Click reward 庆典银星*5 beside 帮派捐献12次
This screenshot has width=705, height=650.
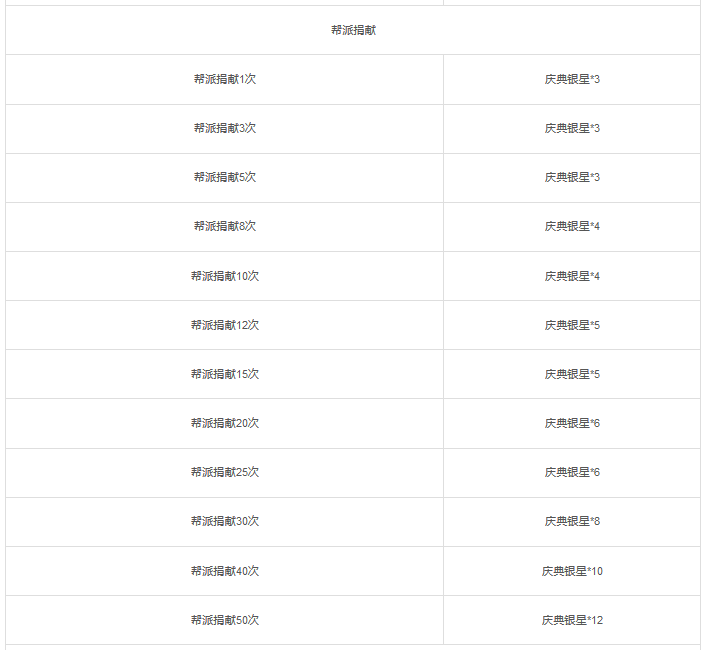click(572, 325)
